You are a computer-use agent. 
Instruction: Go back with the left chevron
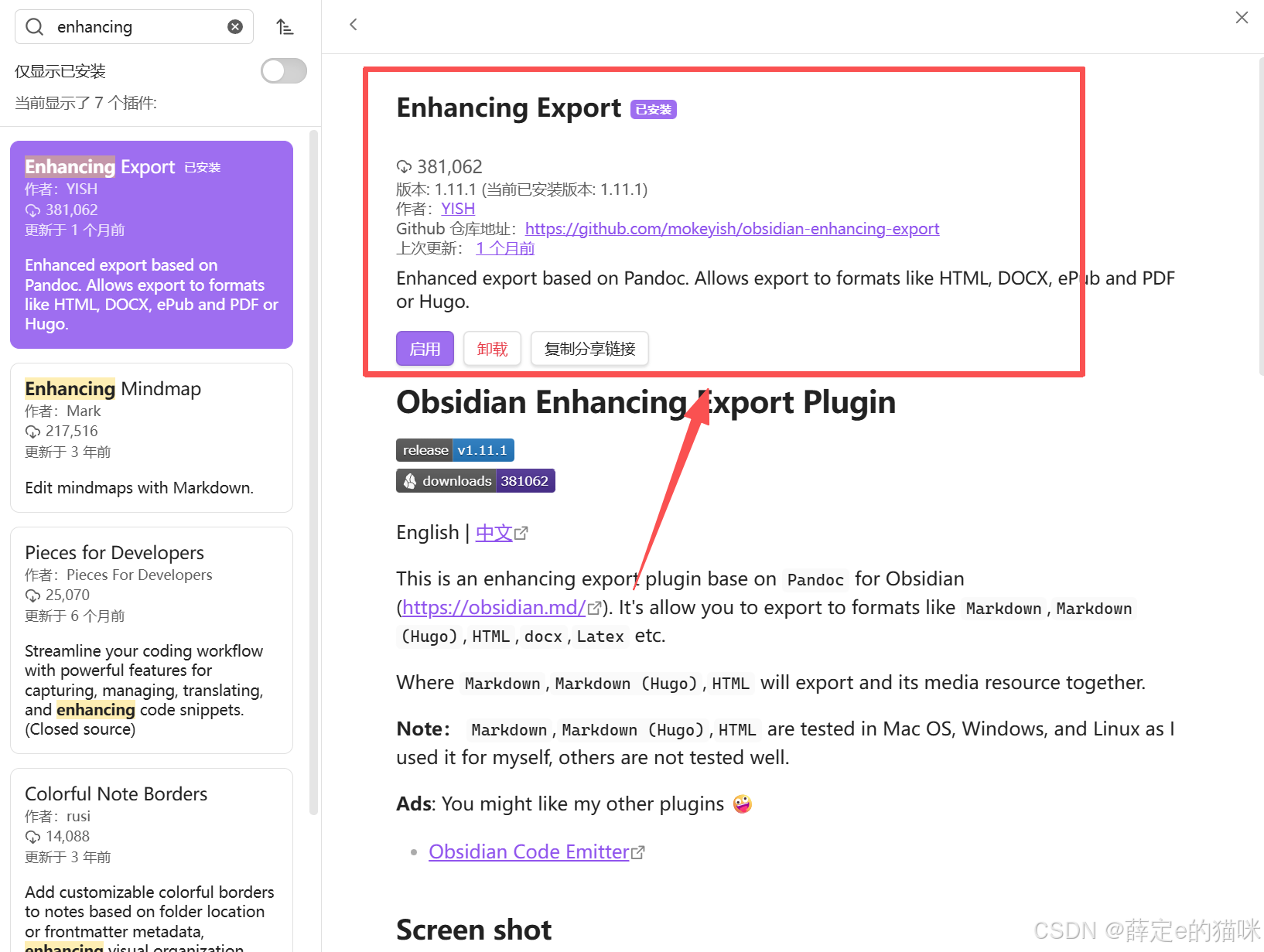pyautogui.click(x=354, y=25)
